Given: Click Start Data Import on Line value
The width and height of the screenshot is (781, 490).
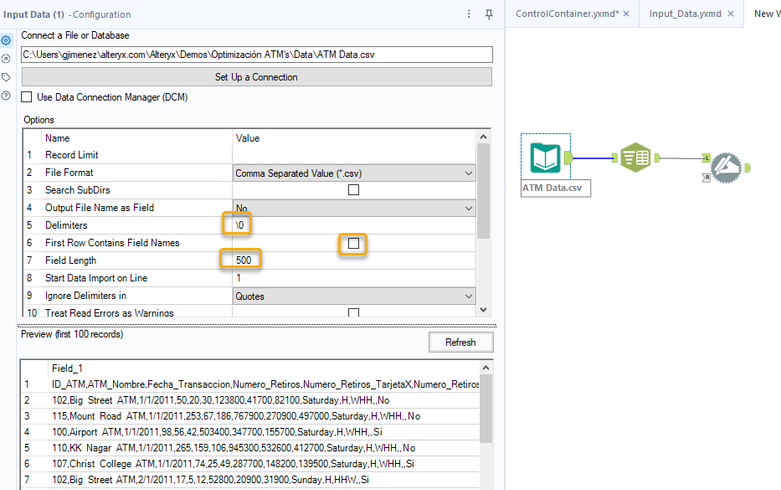Looking at the screenshot, I should pyautogui.click(x=354, y=278).
